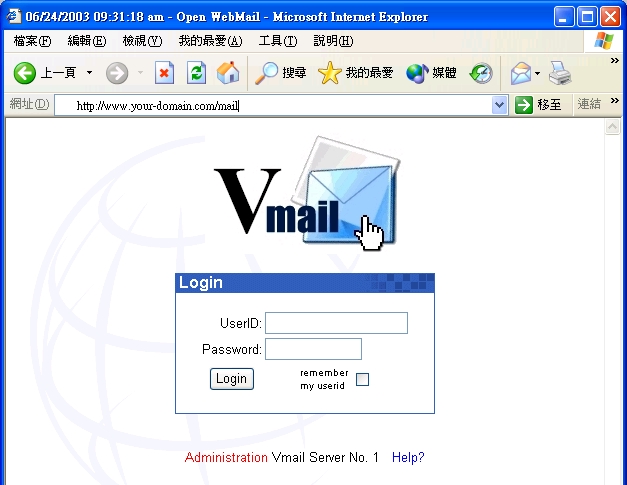This screenshot has height=485, width=627.
Task: Open the History clock icon
Action: click(x=481, y=73)
